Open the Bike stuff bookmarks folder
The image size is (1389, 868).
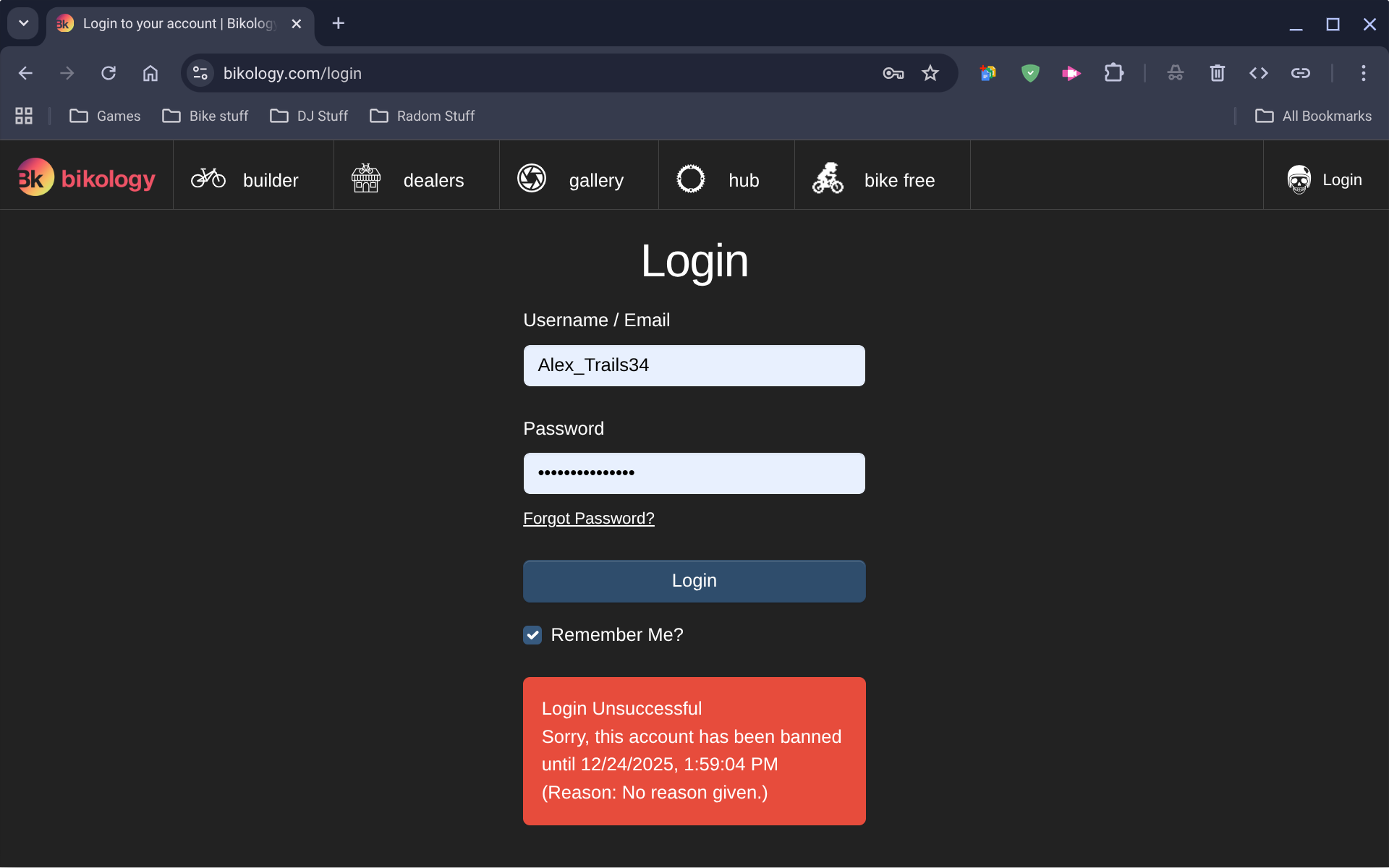tap(205, 116)
